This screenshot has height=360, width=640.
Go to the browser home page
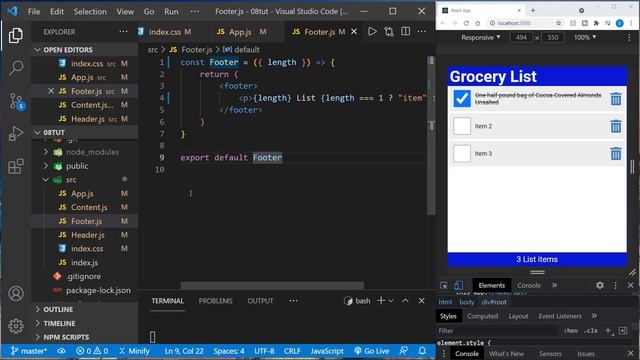(x=478, y=23)
